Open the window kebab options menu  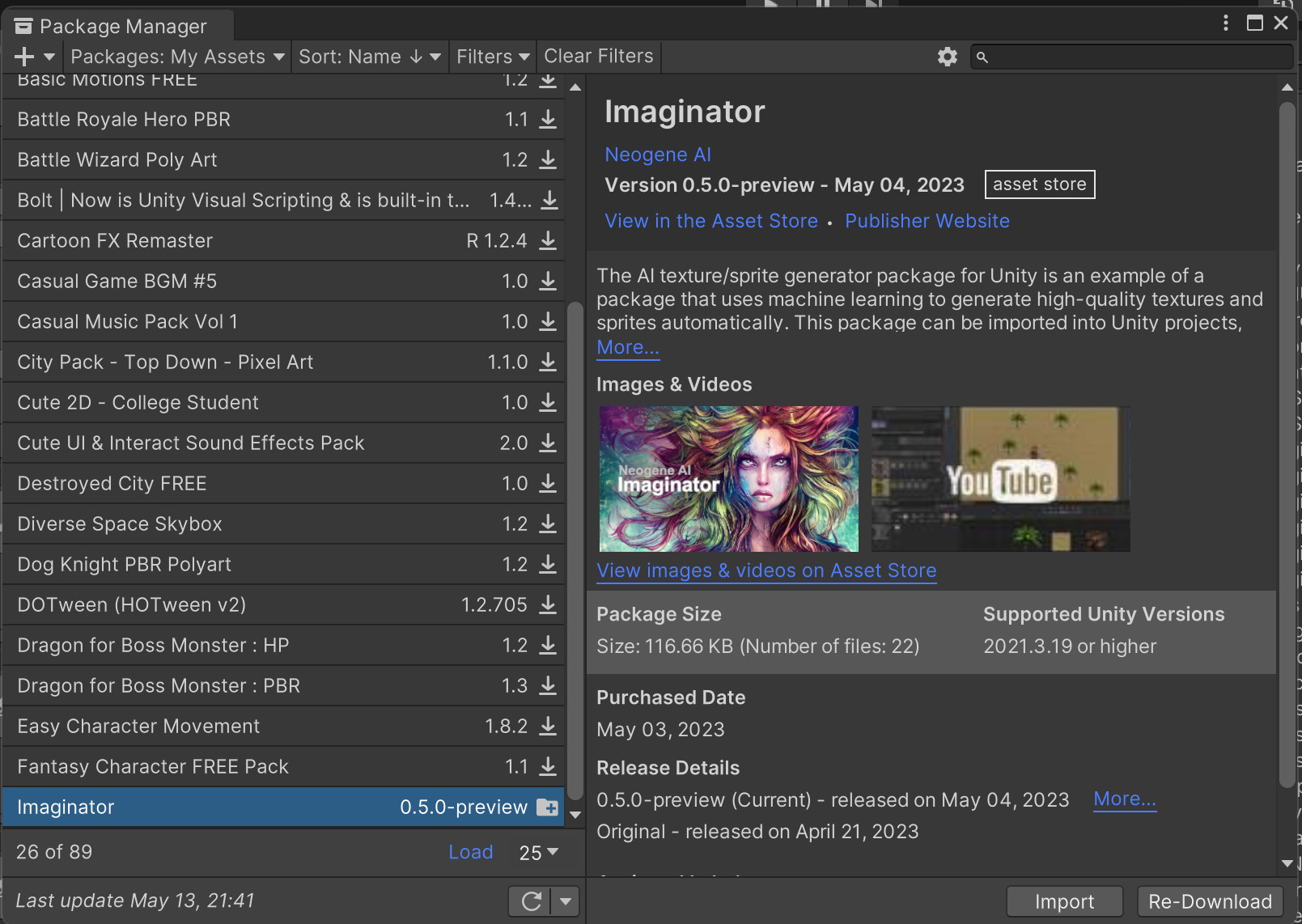tap(1226, 23)
